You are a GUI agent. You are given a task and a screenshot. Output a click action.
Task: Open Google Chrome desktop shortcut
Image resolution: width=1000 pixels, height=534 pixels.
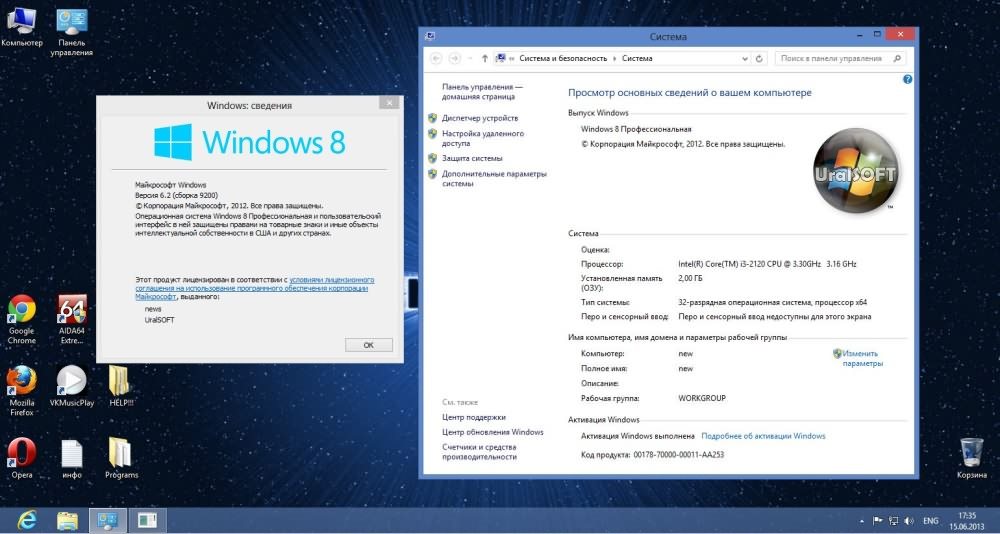(22, 311)
